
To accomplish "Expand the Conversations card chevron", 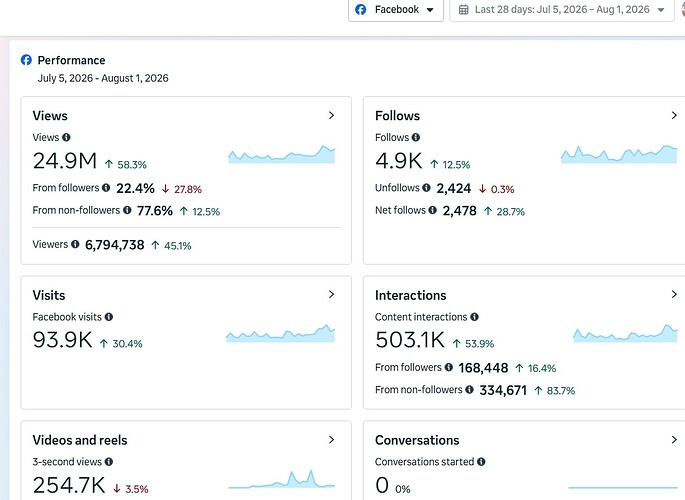I will pos(674,440).
